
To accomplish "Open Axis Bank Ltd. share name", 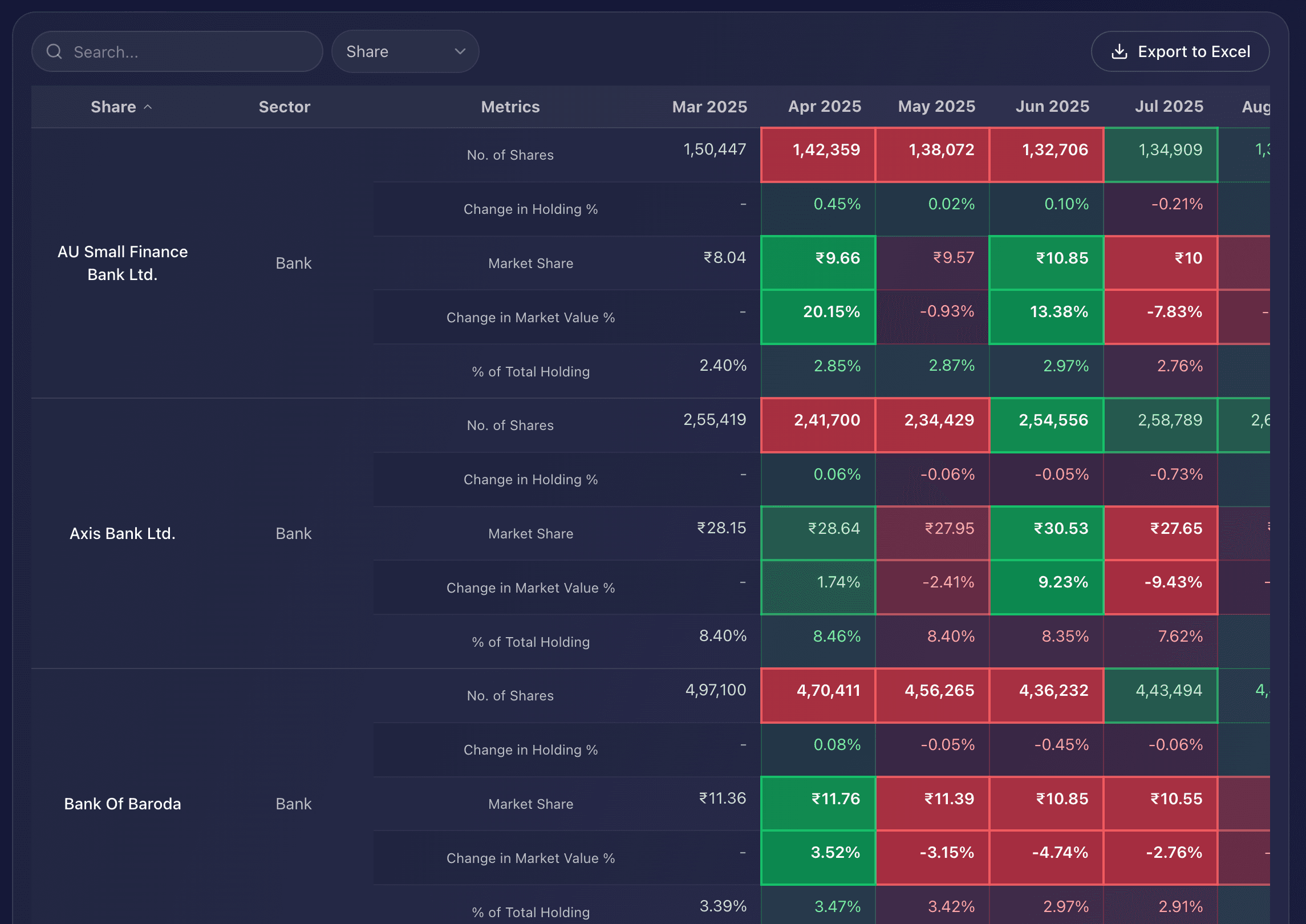I will tap(123, 533).
